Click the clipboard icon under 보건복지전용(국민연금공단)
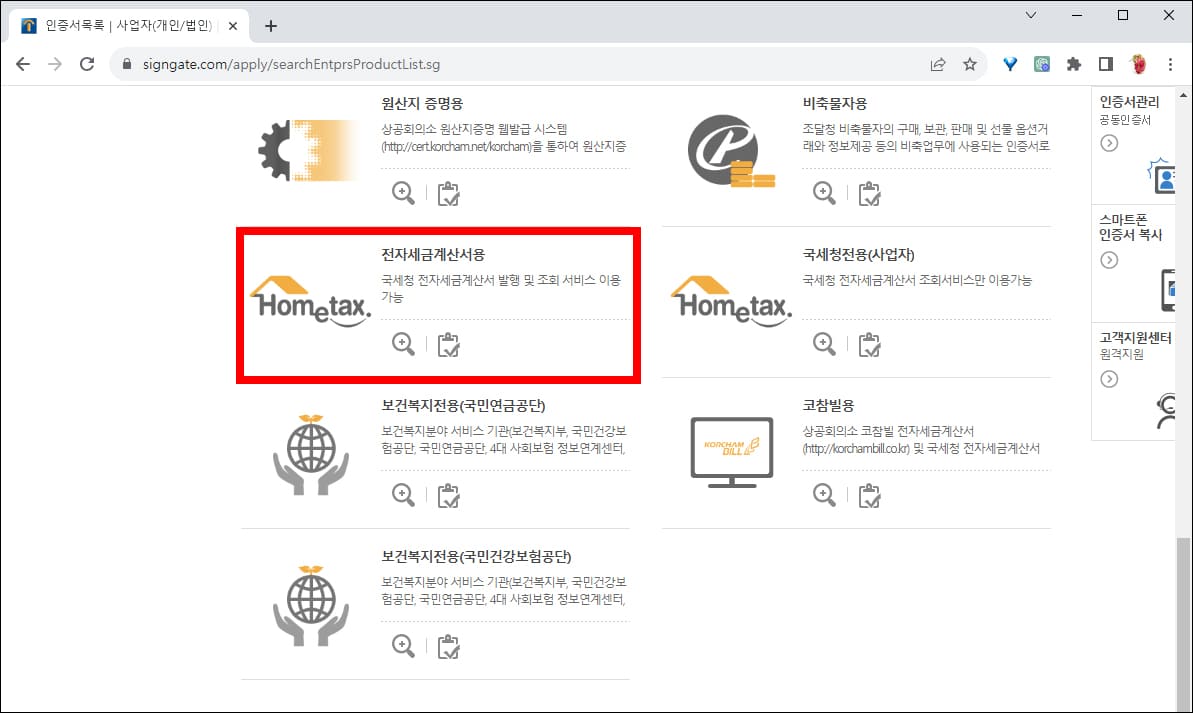Screen dimensions: 1193x713 click(x=448, y=494)
